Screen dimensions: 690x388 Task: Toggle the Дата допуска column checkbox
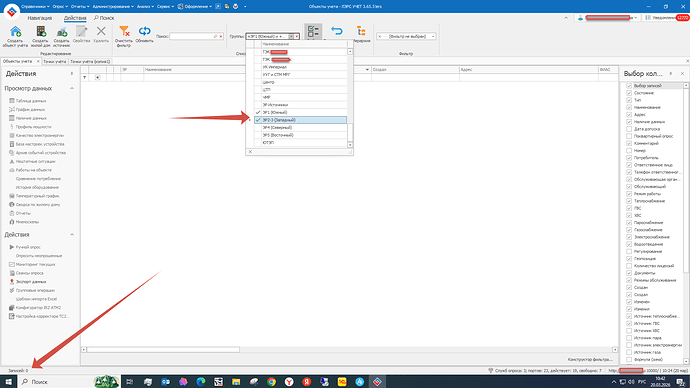[x=629, y=129]
